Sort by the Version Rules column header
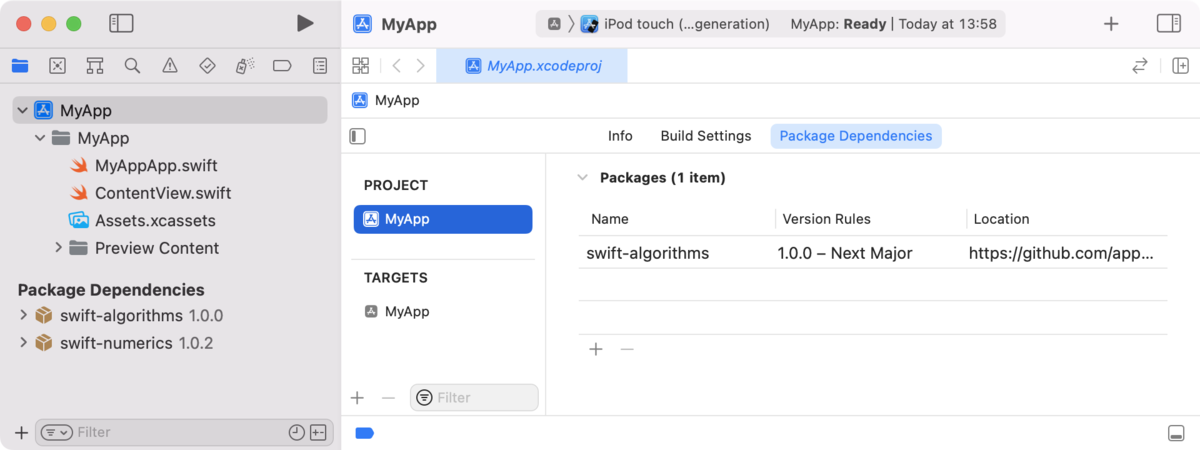 click(826, 219)
